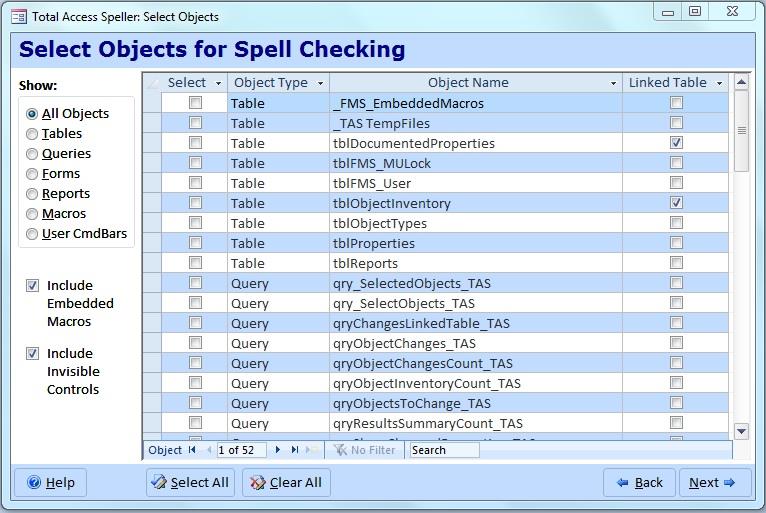Uncheck Linked Table box for tblObjectInventory
This screenshot has width=766, height=513.
[x=677, y=203]
